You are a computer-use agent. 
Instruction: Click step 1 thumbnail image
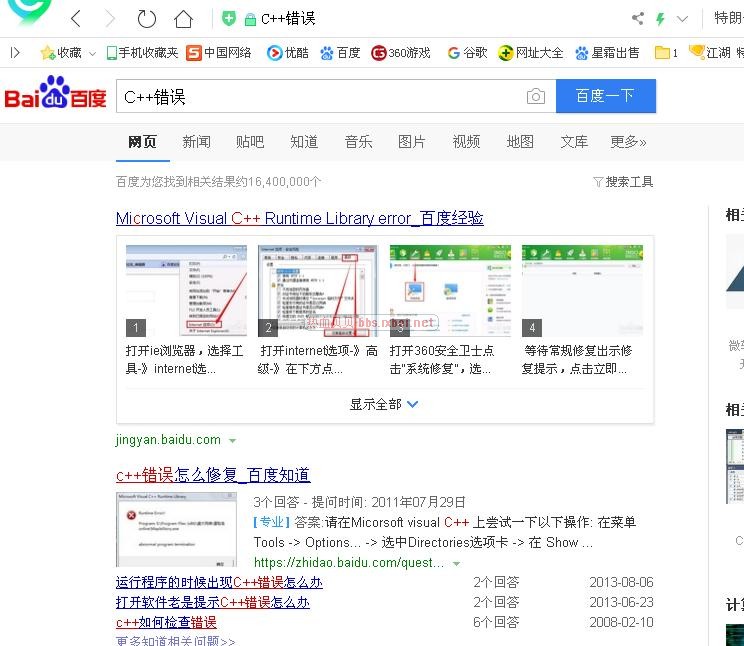tap(184, 290)
